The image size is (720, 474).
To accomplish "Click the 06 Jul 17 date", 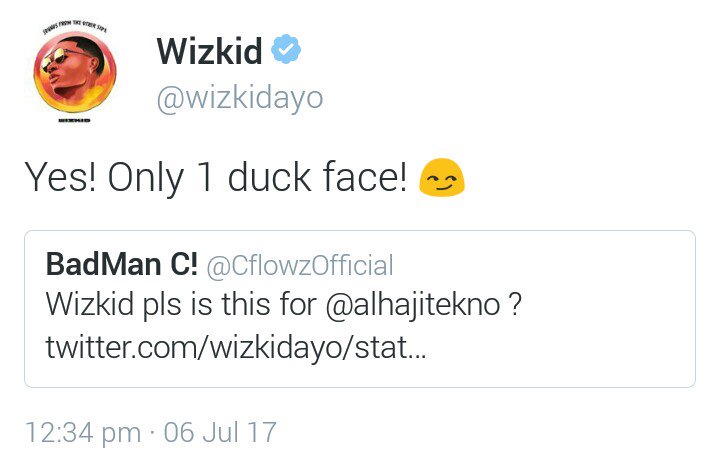I will pos(220,432).
